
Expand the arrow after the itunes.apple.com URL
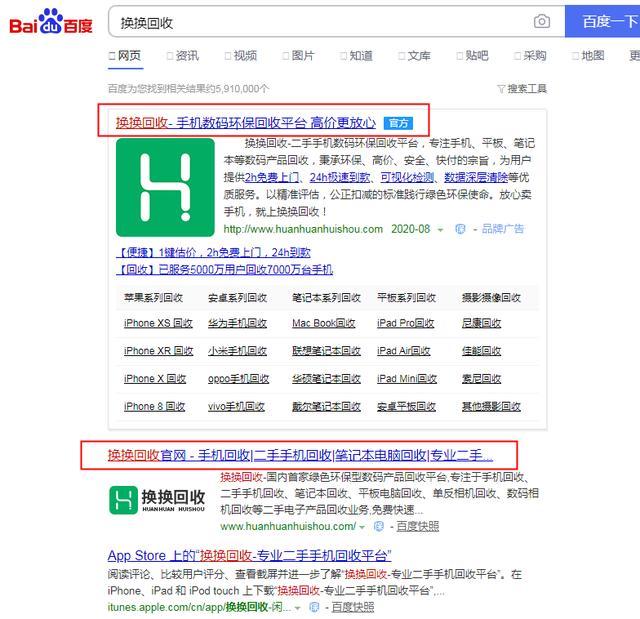point(298,608)
